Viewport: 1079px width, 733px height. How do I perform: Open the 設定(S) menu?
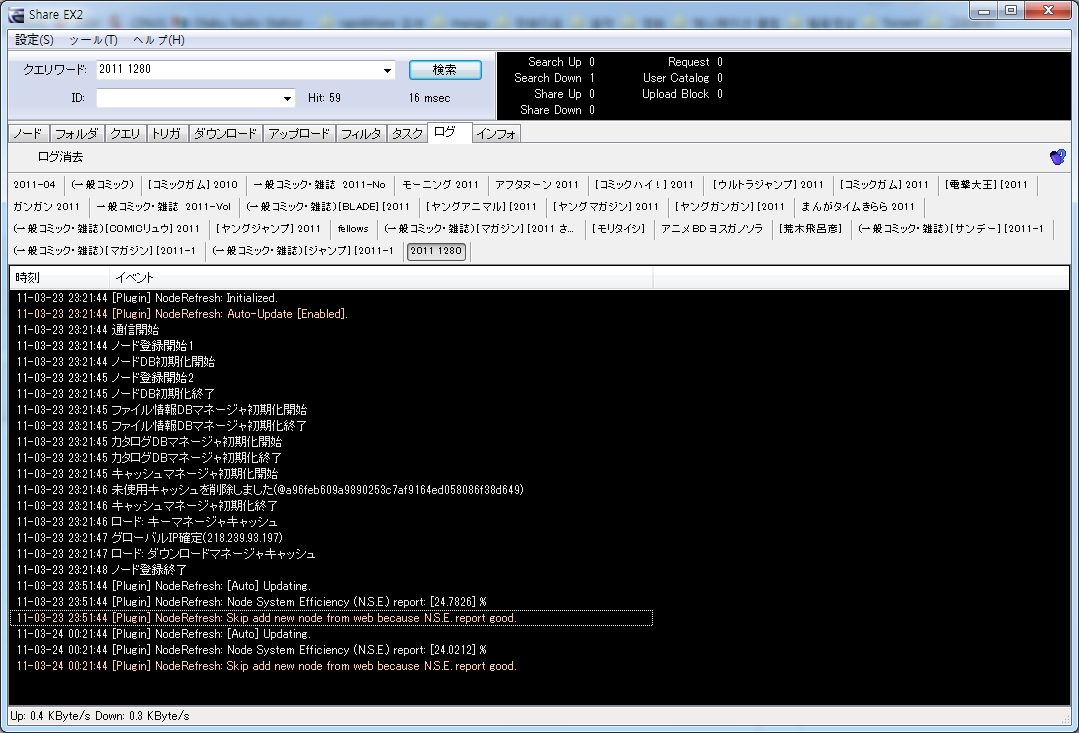point(34,40)
